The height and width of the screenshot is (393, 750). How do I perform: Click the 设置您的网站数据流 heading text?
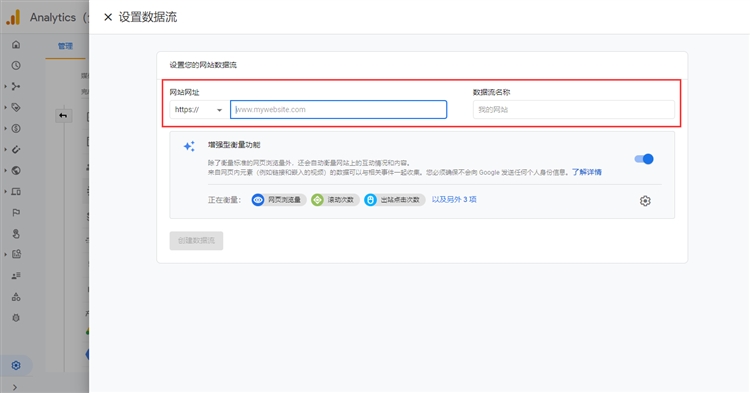coord(203,65)
